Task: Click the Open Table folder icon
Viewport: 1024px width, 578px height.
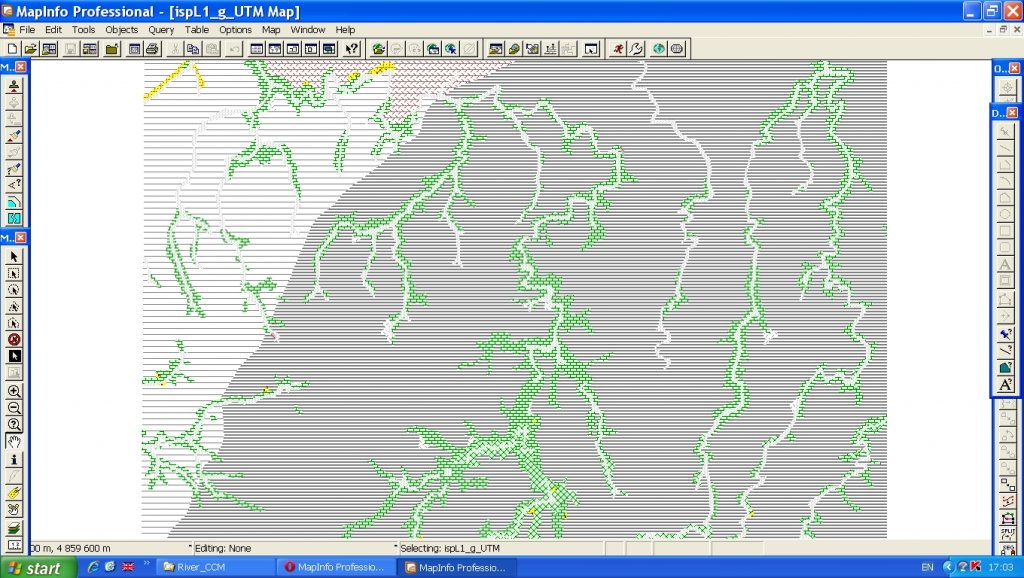Action: 30,49
